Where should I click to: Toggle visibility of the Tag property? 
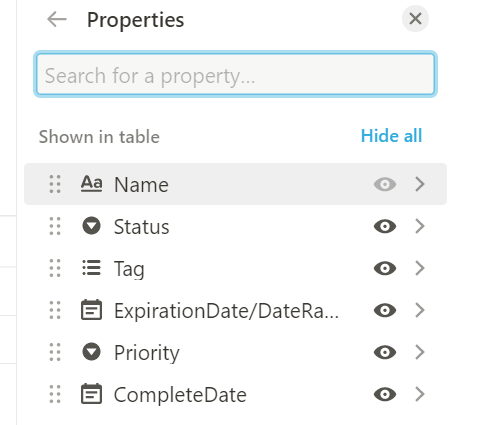[x=385, y=268]
